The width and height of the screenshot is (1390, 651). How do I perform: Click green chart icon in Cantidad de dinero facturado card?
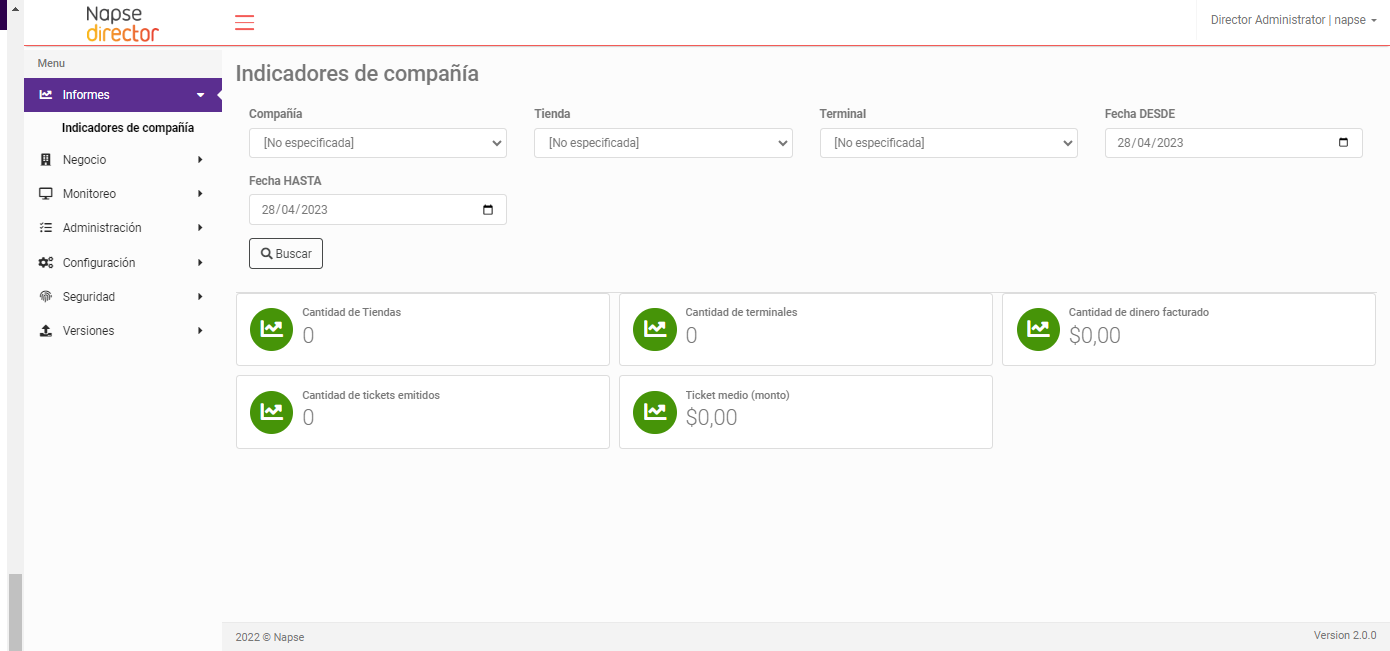coord(1038,329)
